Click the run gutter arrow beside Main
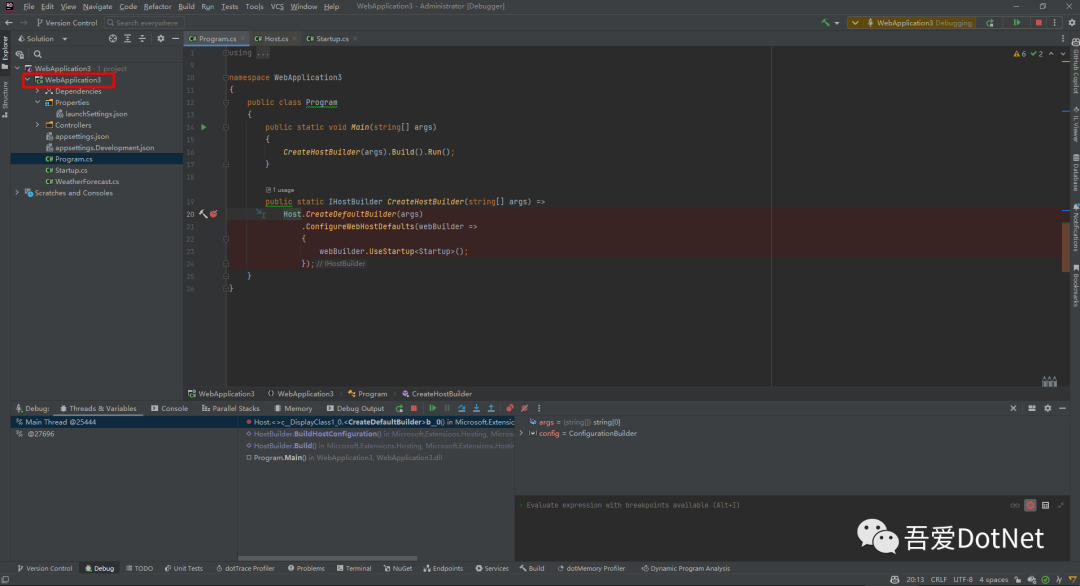 tap(204, 127)
